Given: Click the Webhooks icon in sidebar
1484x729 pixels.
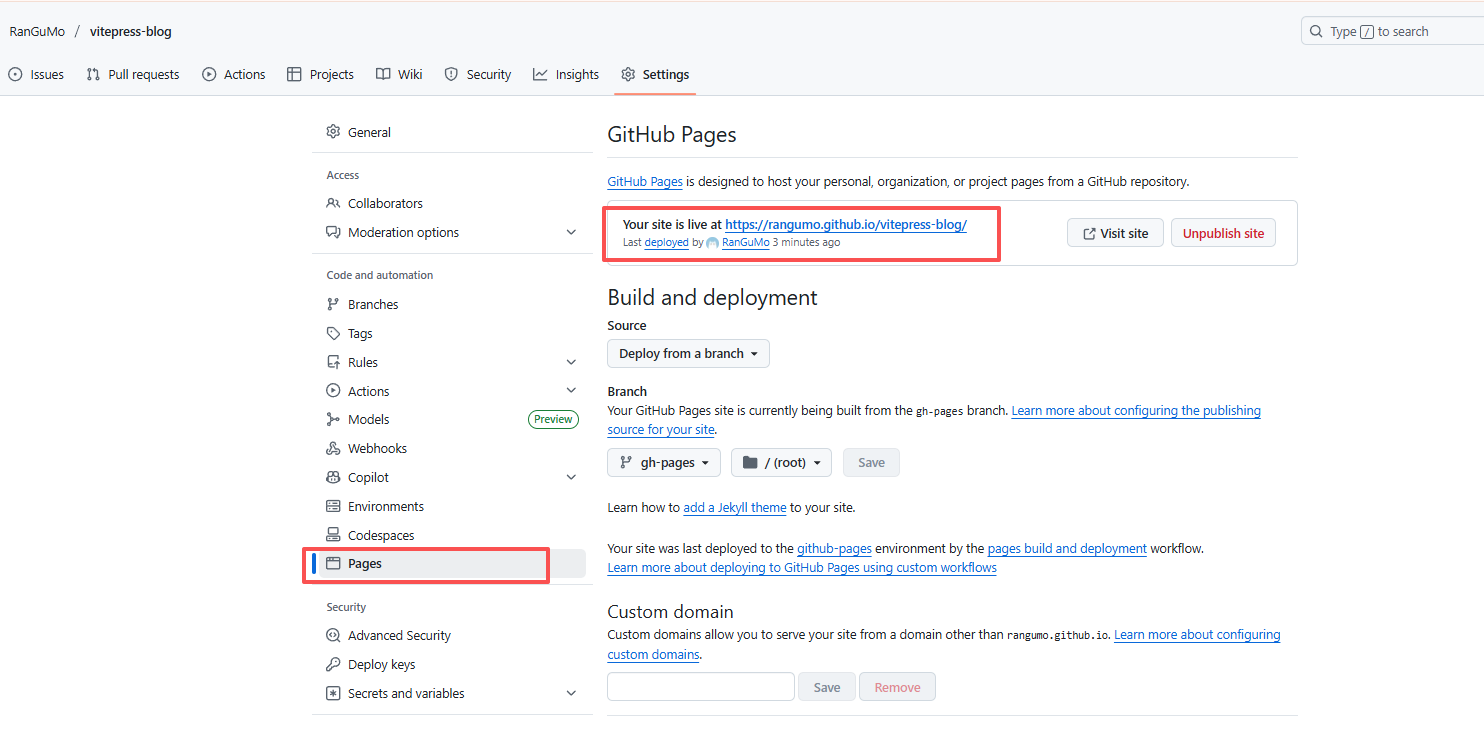Looking at the screenshot, I should 334,448.
